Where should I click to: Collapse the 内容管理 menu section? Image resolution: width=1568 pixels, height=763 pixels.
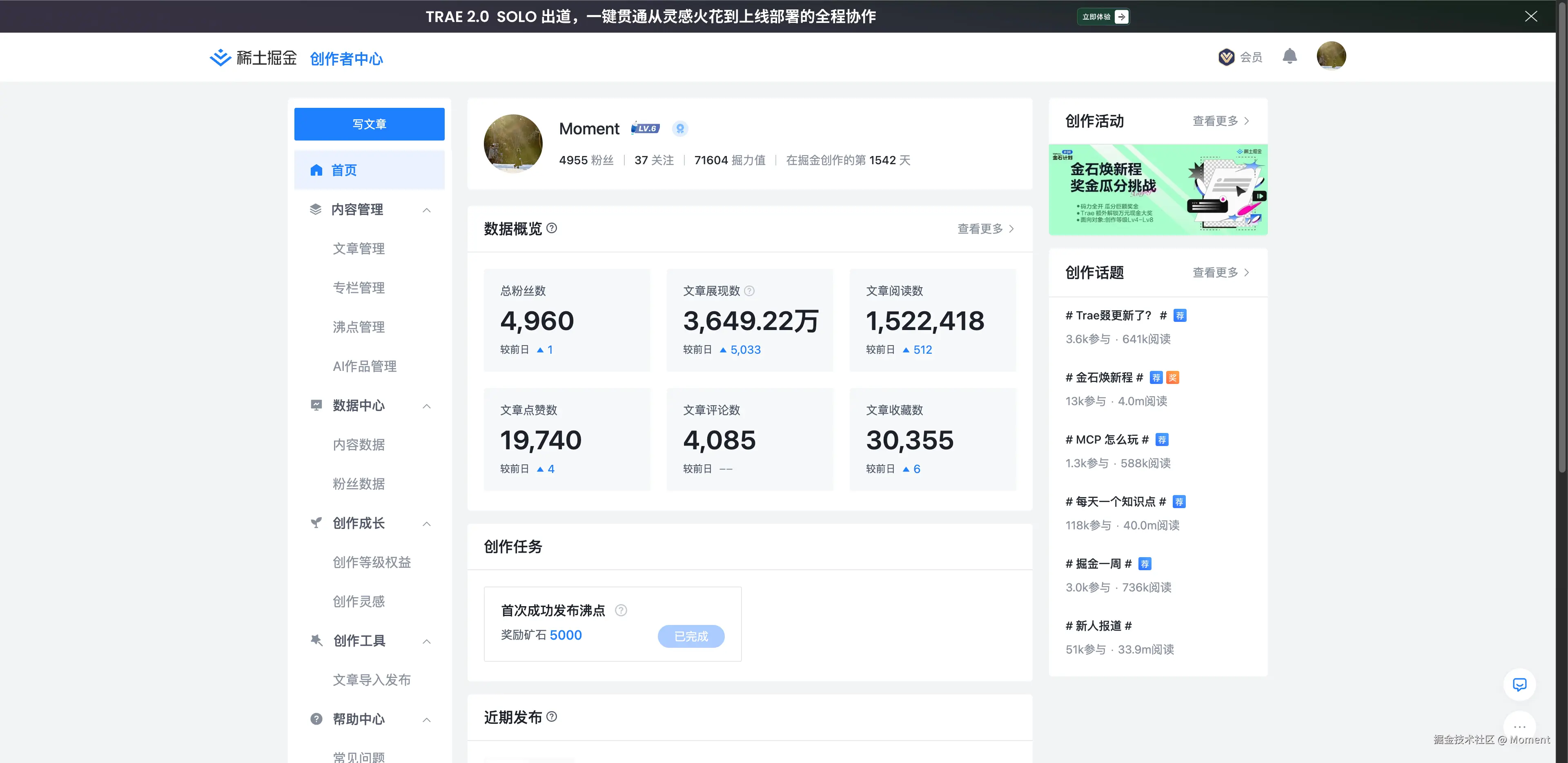(427, 210)
